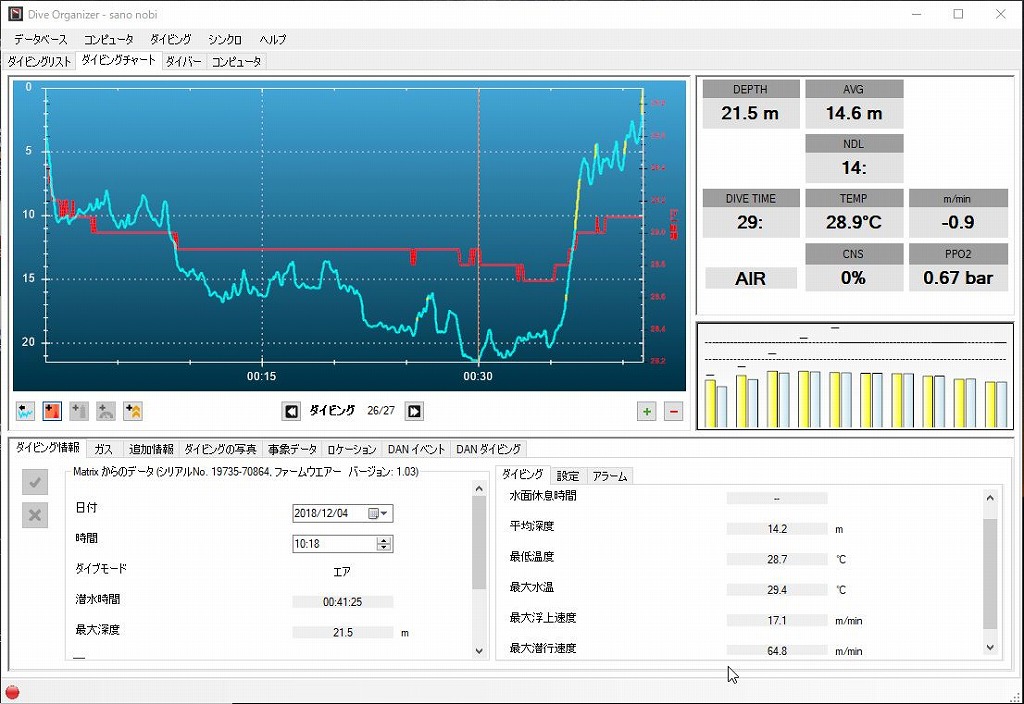Confirm edits with the checkmark button

(x=35, y=484)
